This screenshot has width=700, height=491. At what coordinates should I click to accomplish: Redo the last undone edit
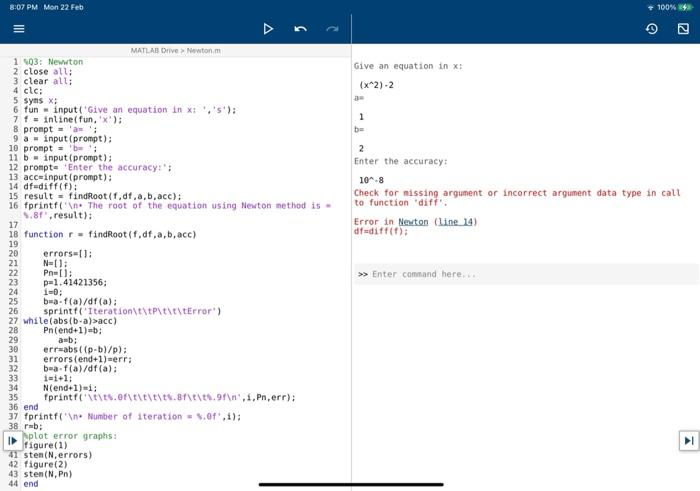pyautogui.click(x=332, y=29)
